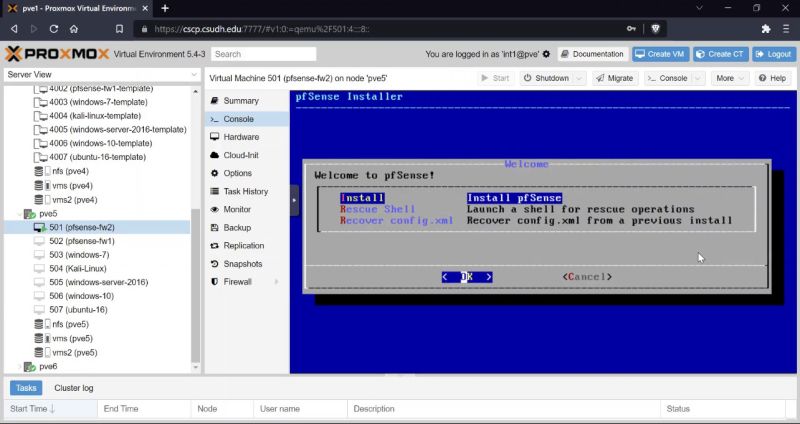
Task: Open Task History
Action: tap(247, 191)
